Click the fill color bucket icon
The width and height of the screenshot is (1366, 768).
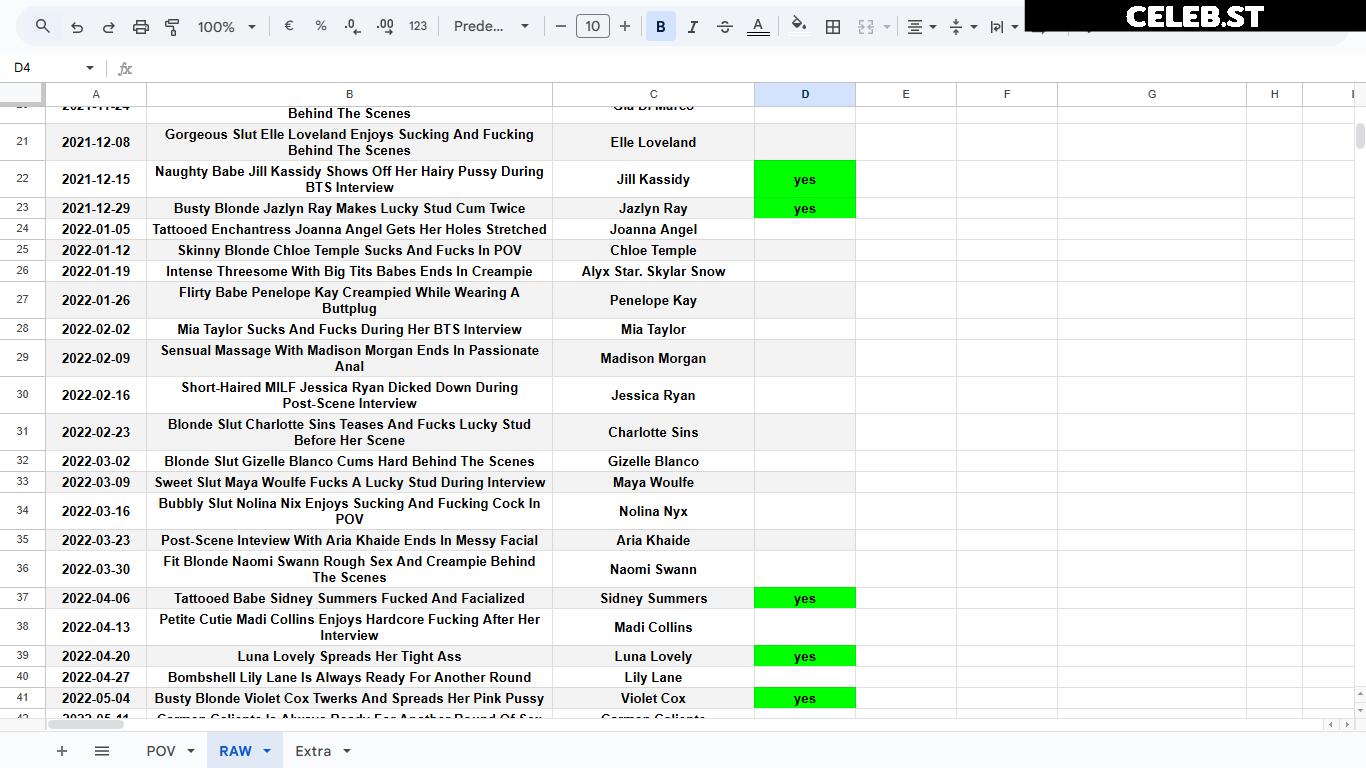click(x=798, y=27)
